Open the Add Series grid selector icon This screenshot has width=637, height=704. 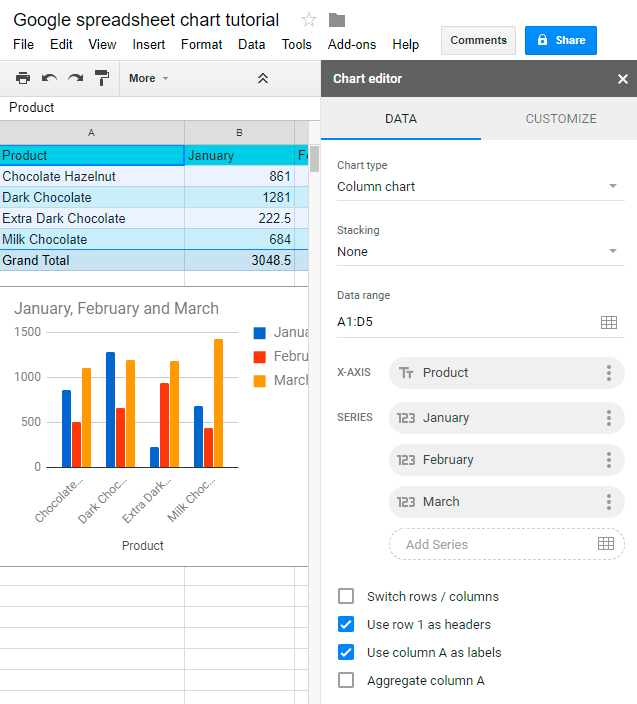coord(606,544)
